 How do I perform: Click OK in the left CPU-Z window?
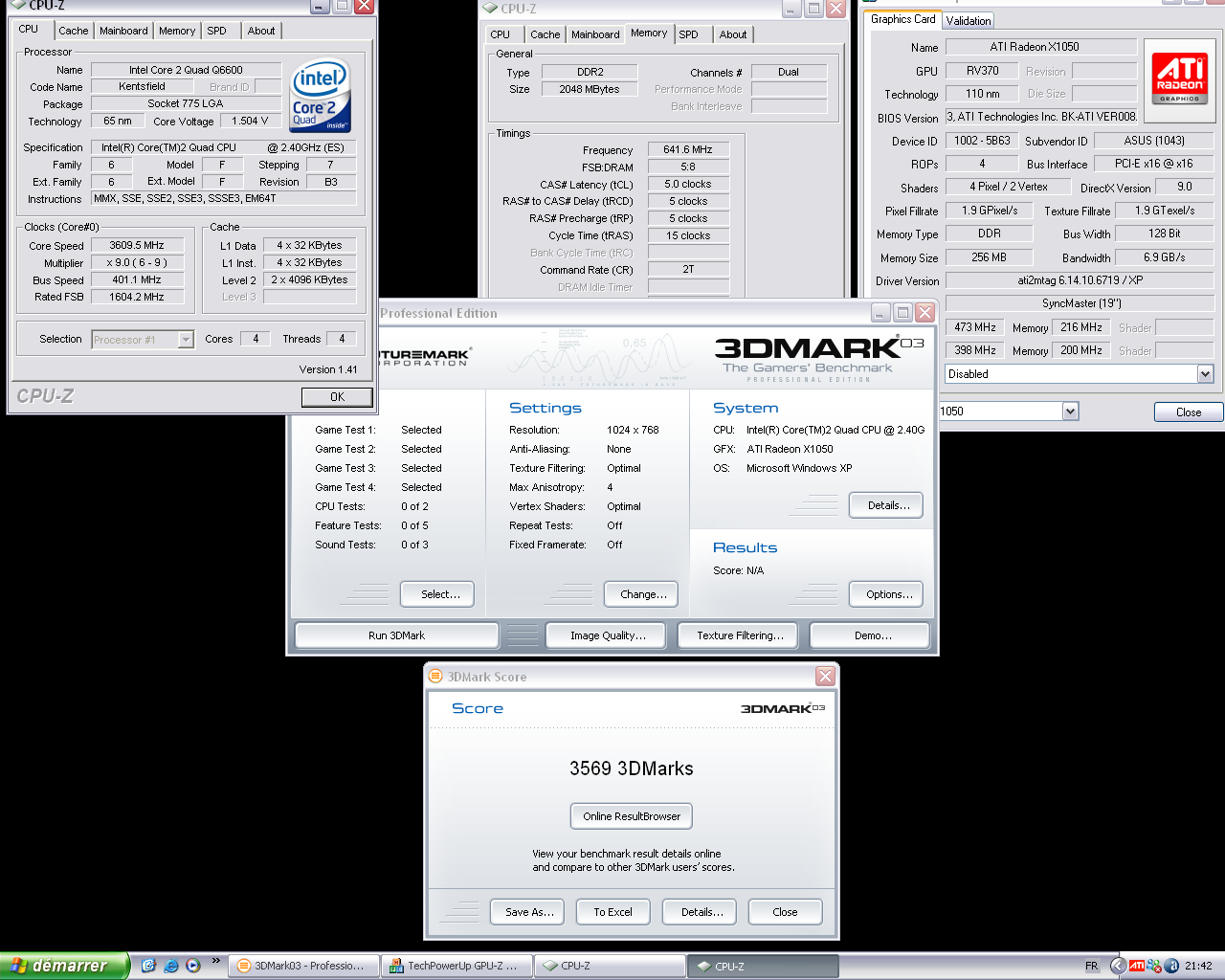point(337,396)
